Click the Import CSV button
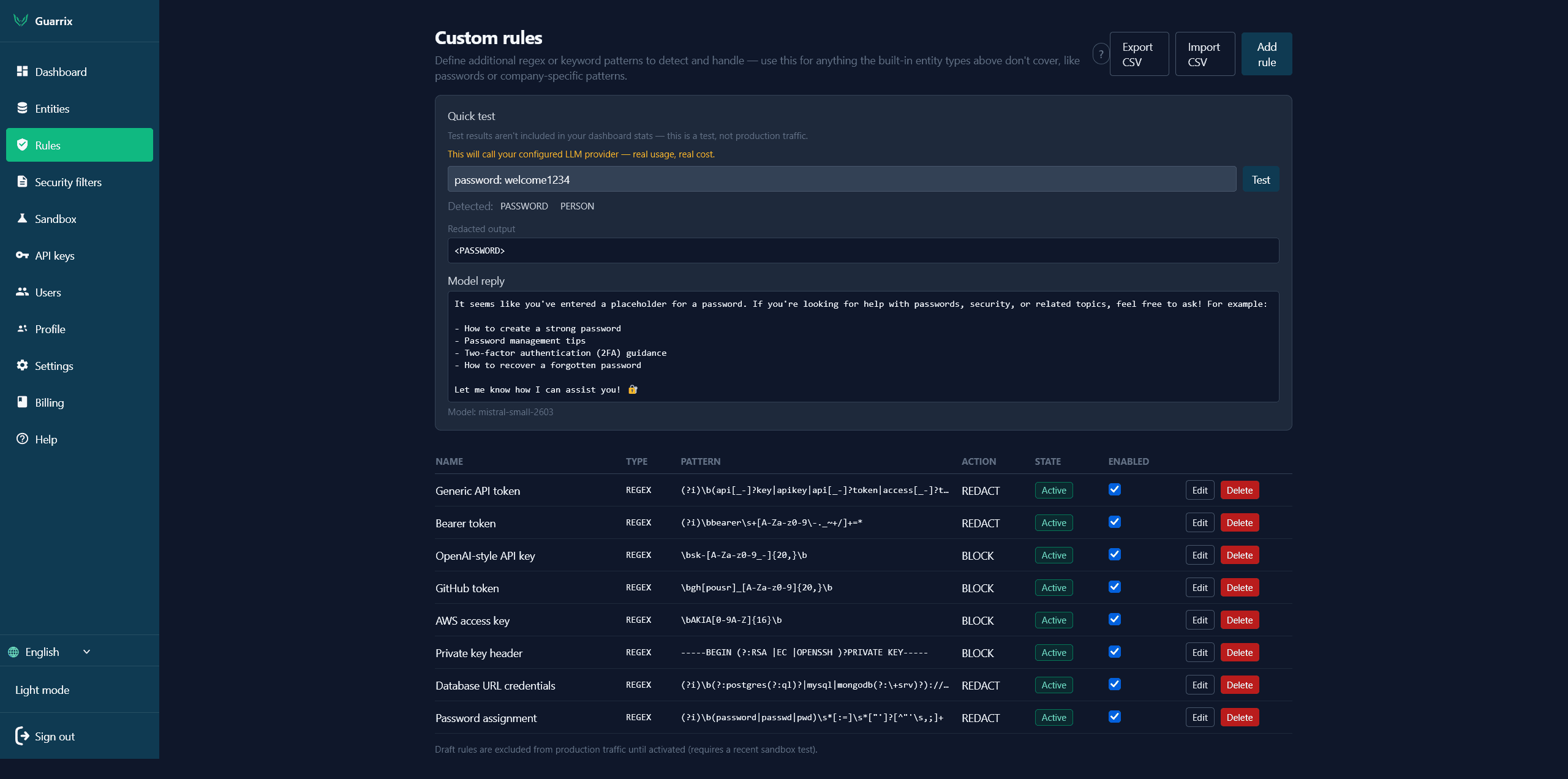The height and width of the screenshot is (779, 1568). [1205, 54]
